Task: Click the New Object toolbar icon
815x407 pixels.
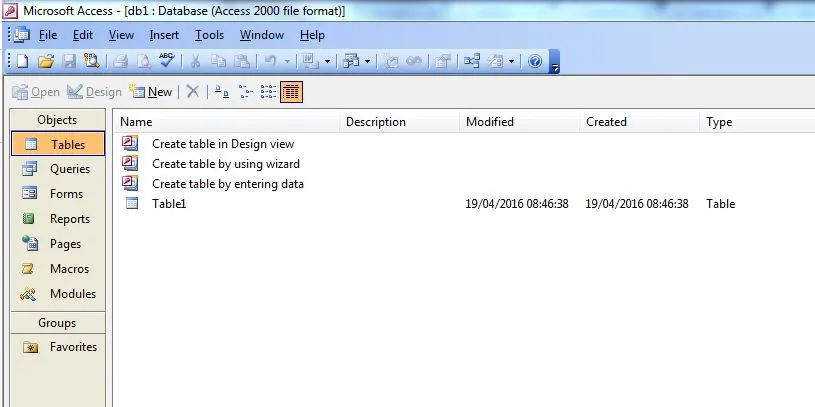Action: pos(495,61)
